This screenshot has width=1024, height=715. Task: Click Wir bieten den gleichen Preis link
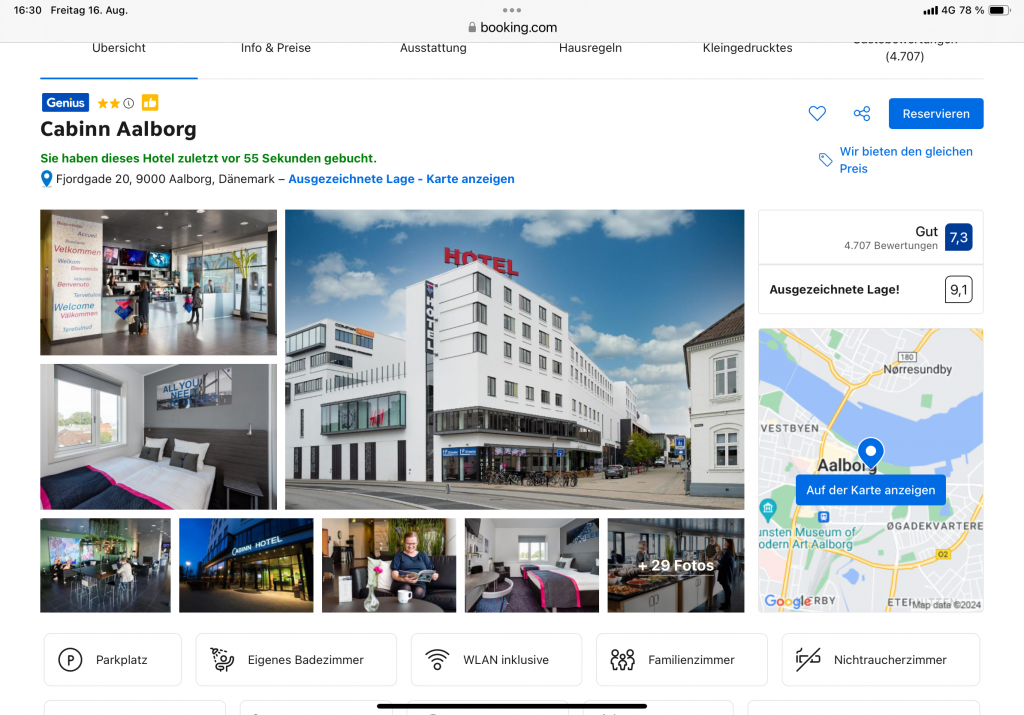(906, 160)
